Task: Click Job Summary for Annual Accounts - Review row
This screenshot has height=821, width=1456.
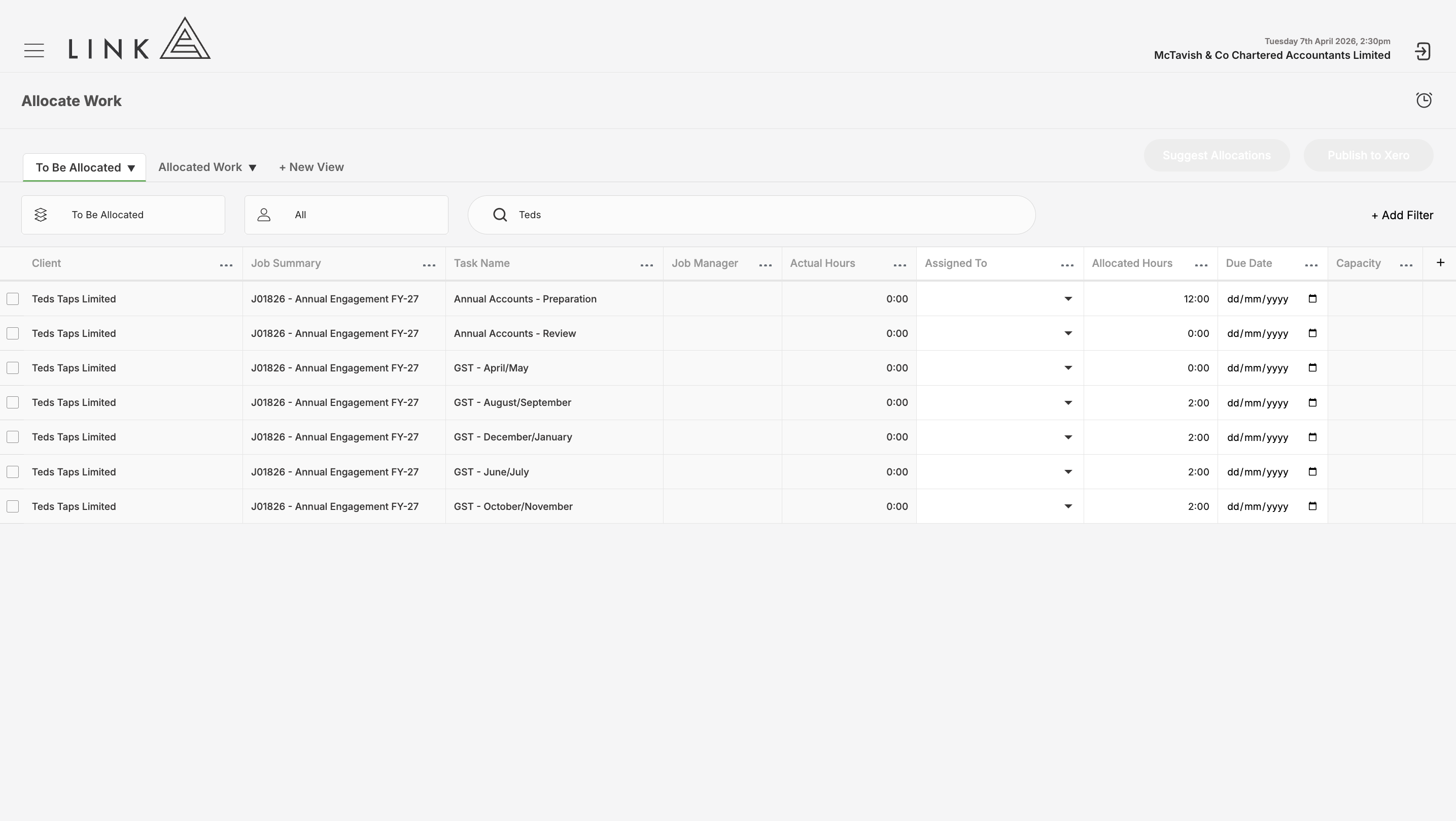Action: pyautogui.click(x=335, y=333)
